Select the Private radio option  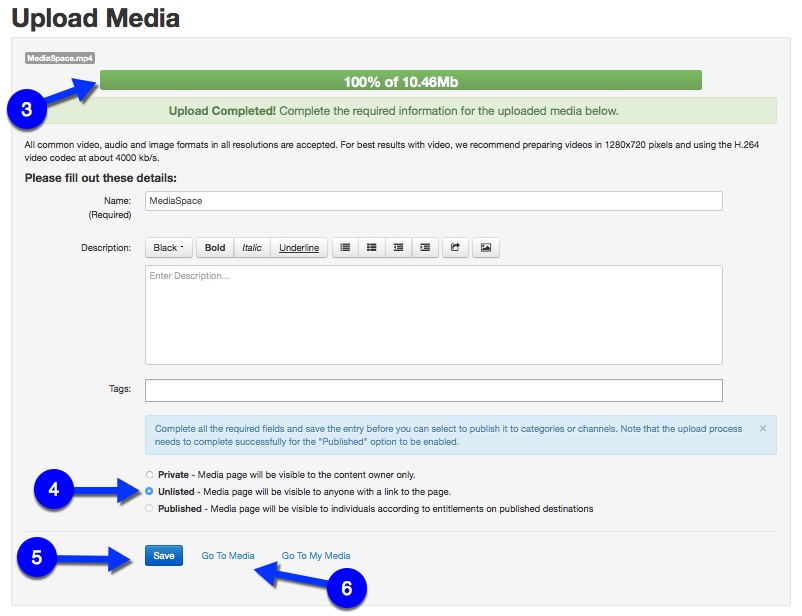pos(150,475)
